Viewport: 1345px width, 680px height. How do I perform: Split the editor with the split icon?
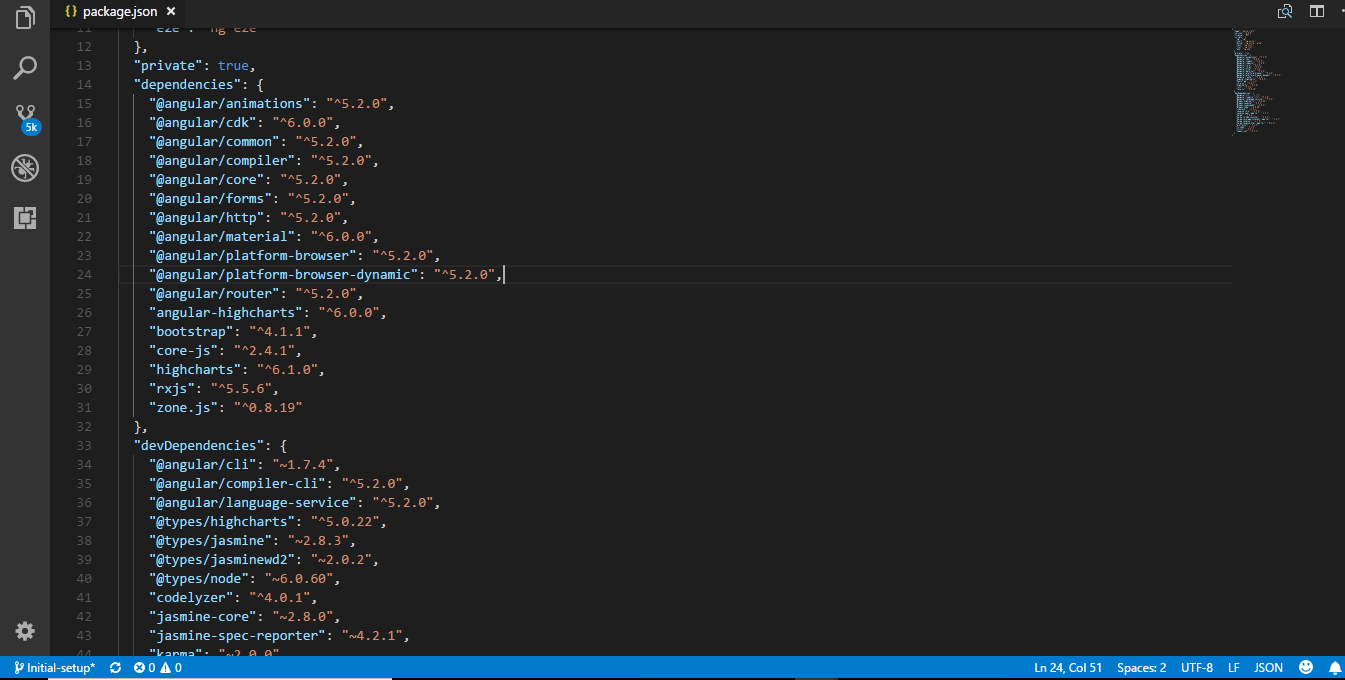pyautogui.click(x=1317, y=11)
